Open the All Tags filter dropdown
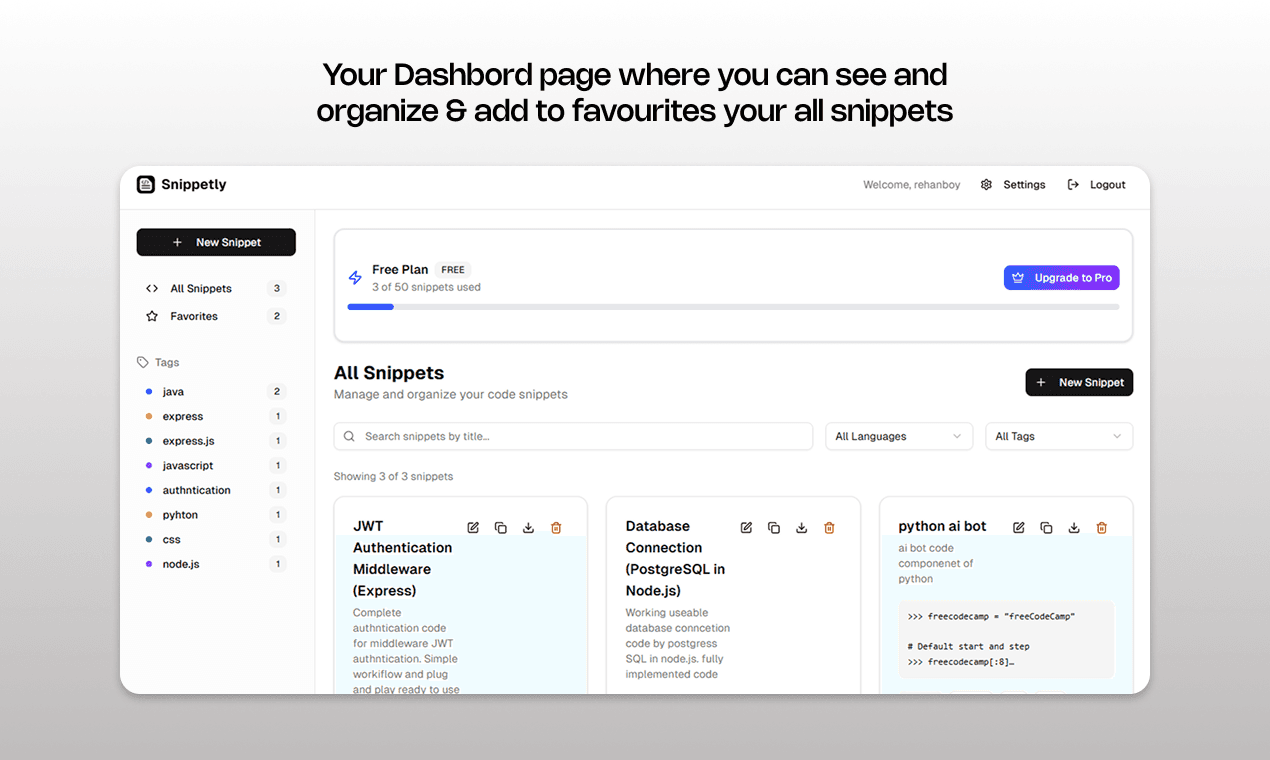This screenshot has height=760, width=1270. click(1058, 436)
